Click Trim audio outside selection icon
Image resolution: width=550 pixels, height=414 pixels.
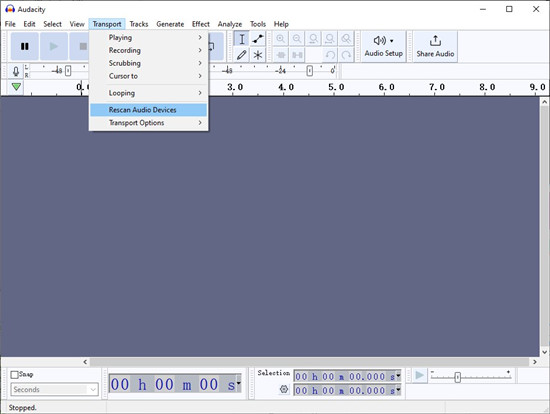click(281, 55)
